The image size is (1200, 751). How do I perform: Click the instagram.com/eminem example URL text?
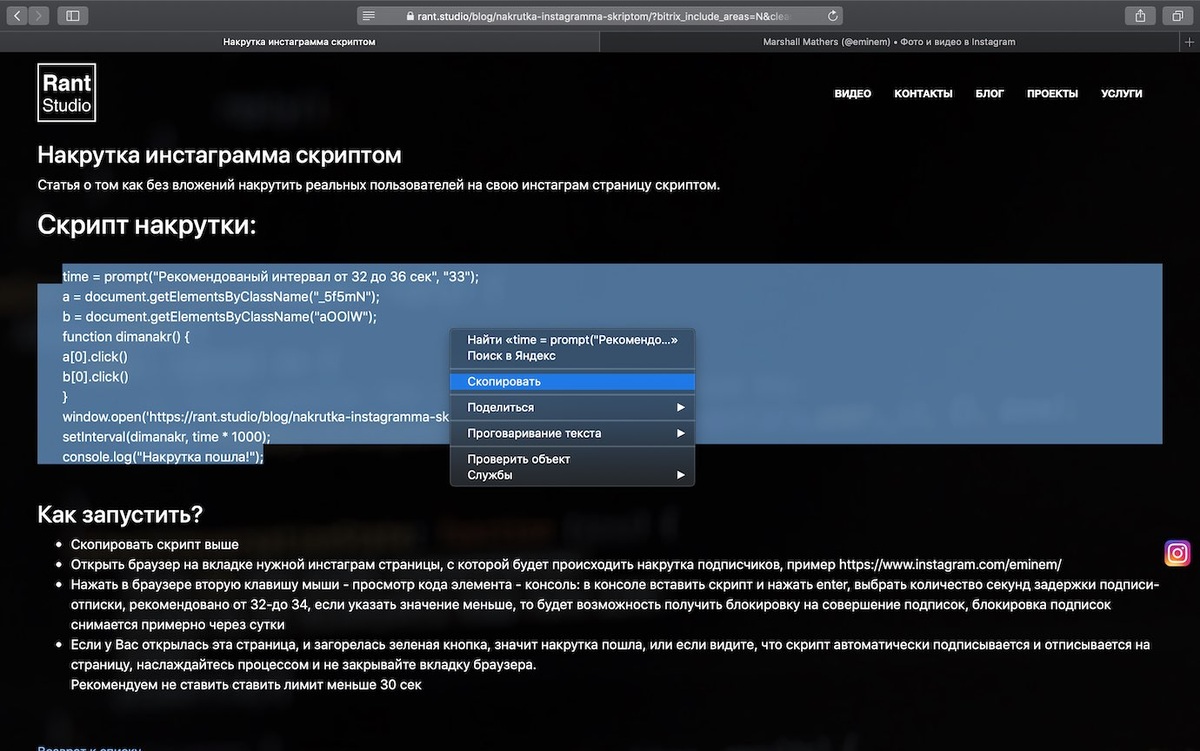(950, 564)
